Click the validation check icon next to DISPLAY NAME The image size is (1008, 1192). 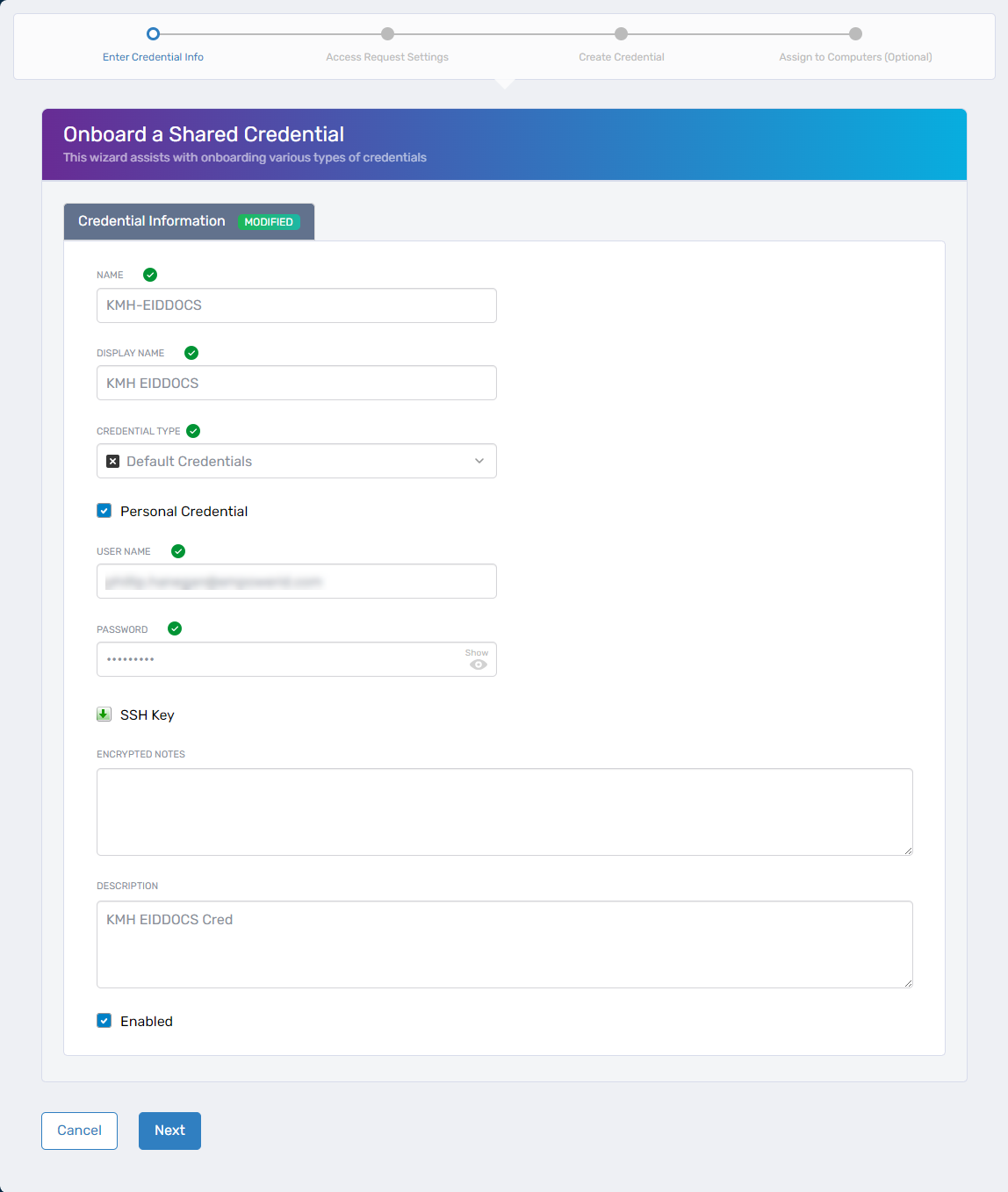point(191,353)
